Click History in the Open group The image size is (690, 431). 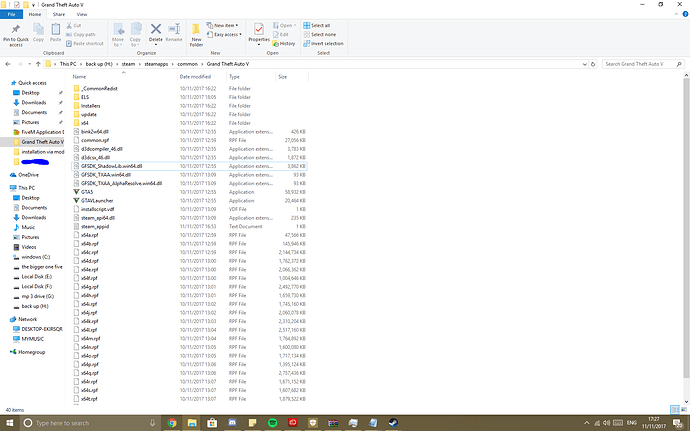[284, 44]
